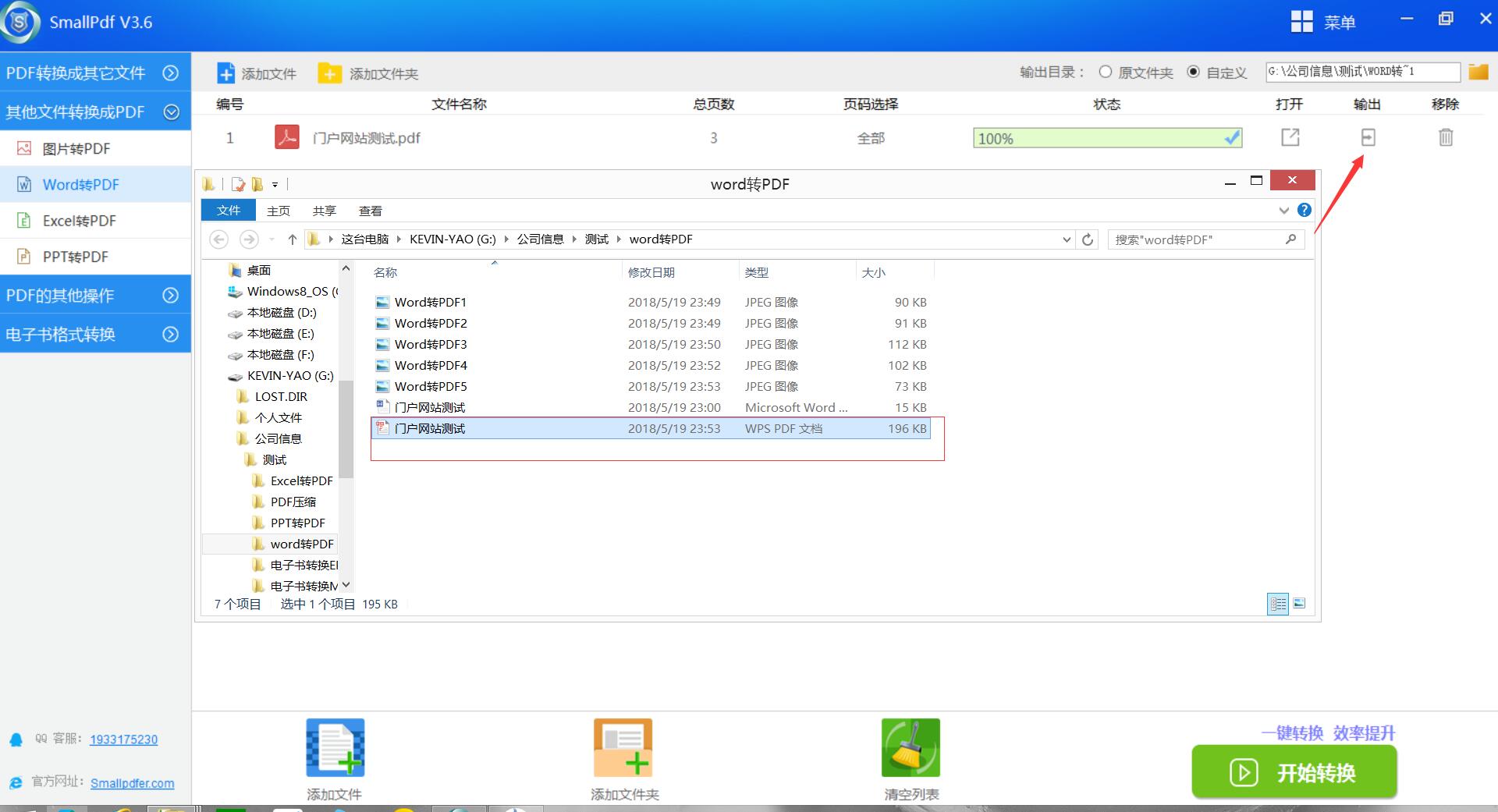This screenshot has height=812, width=1498.
Task: Open the Smallpdfer.com link
Action: click(x=132, y=783)
